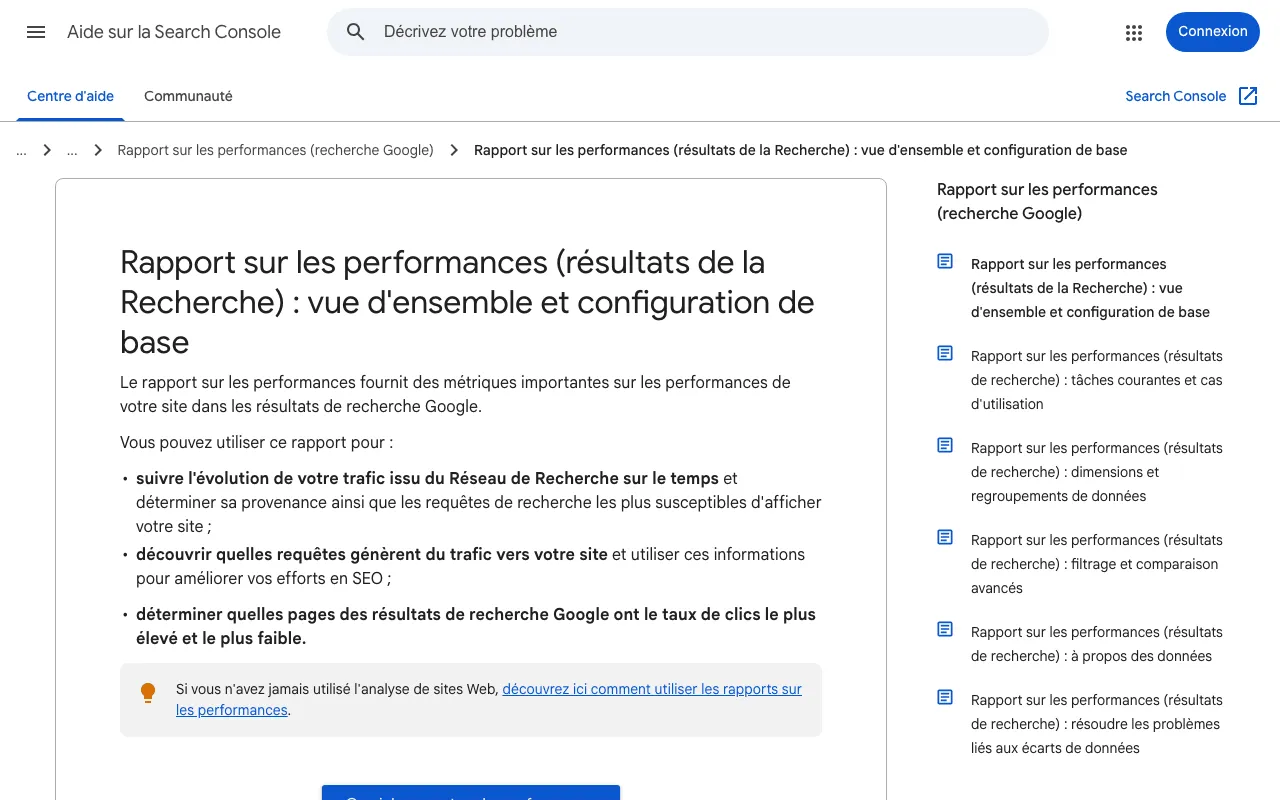Click bullet text 'déterminer quelles pages des résultats'

pos(476,626)
